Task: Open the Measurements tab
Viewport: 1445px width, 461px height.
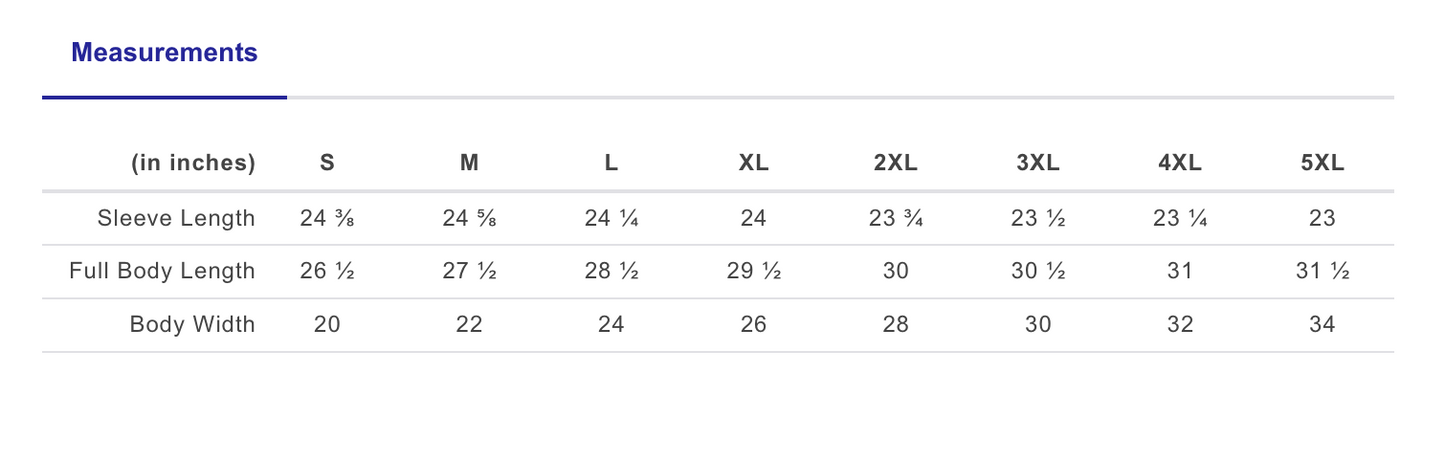Action: pos(164,53)
